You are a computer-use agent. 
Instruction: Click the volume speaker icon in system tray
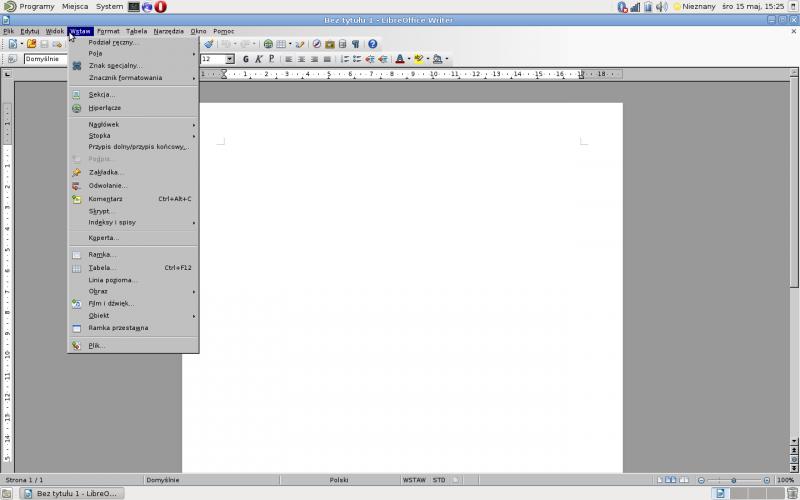[661, 7]
